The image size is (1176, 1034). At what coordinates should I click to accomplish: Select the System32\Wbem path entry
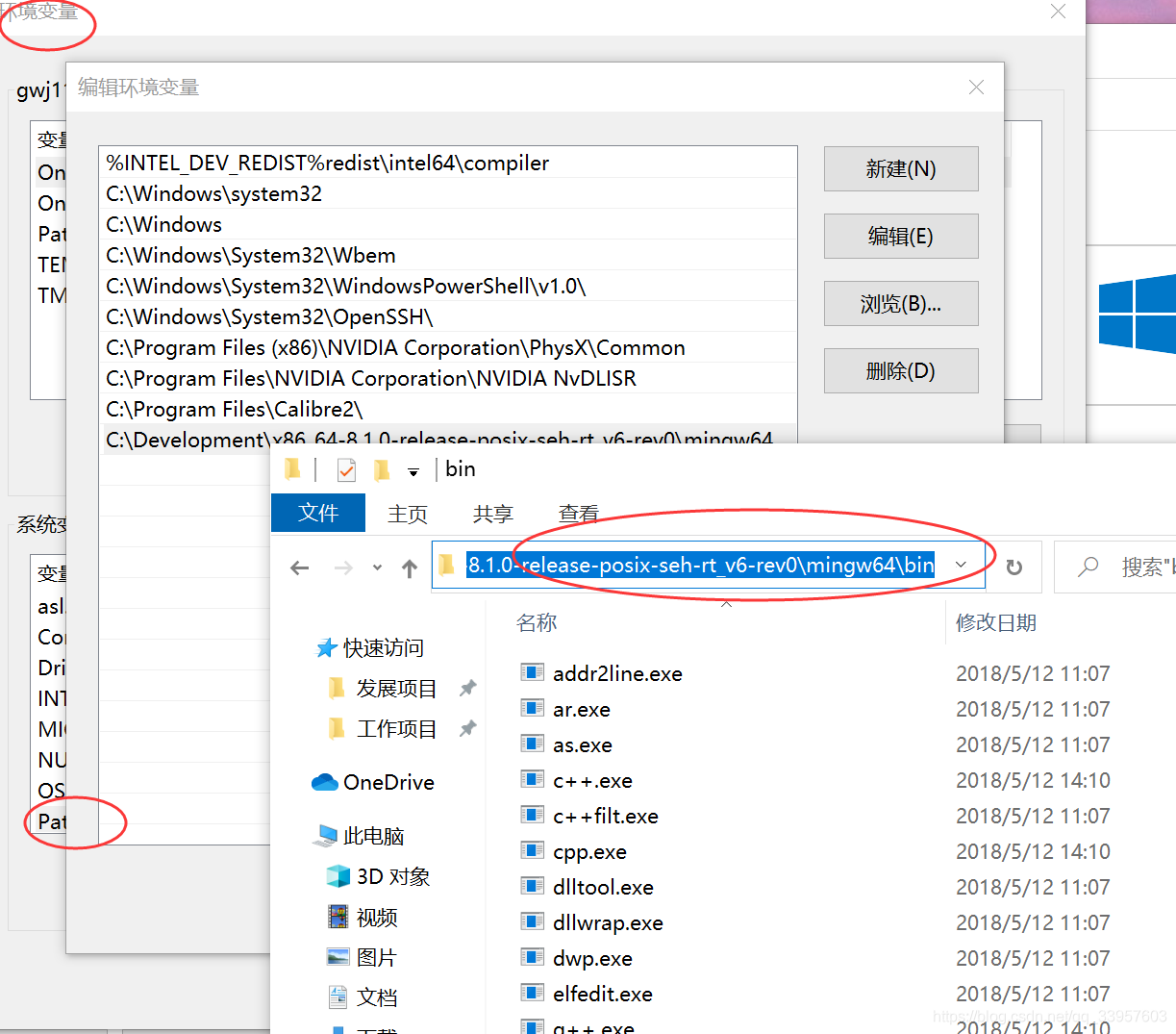click(448, 255)
